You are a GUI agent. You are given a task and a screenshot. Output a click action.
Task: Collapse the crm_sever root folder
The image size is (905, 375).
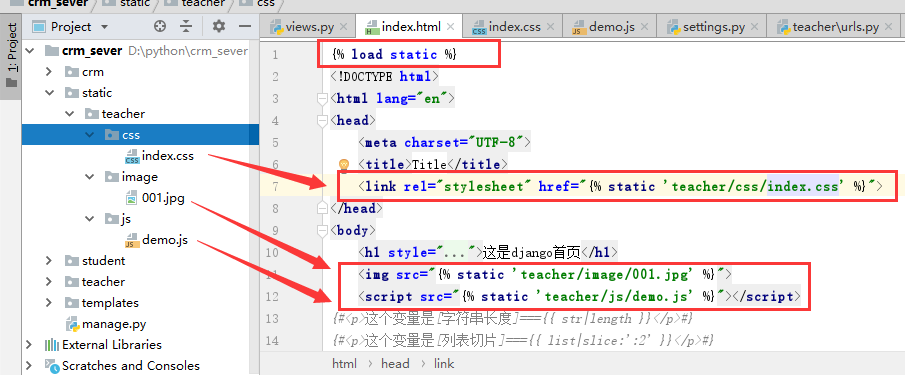click(29, 50)
